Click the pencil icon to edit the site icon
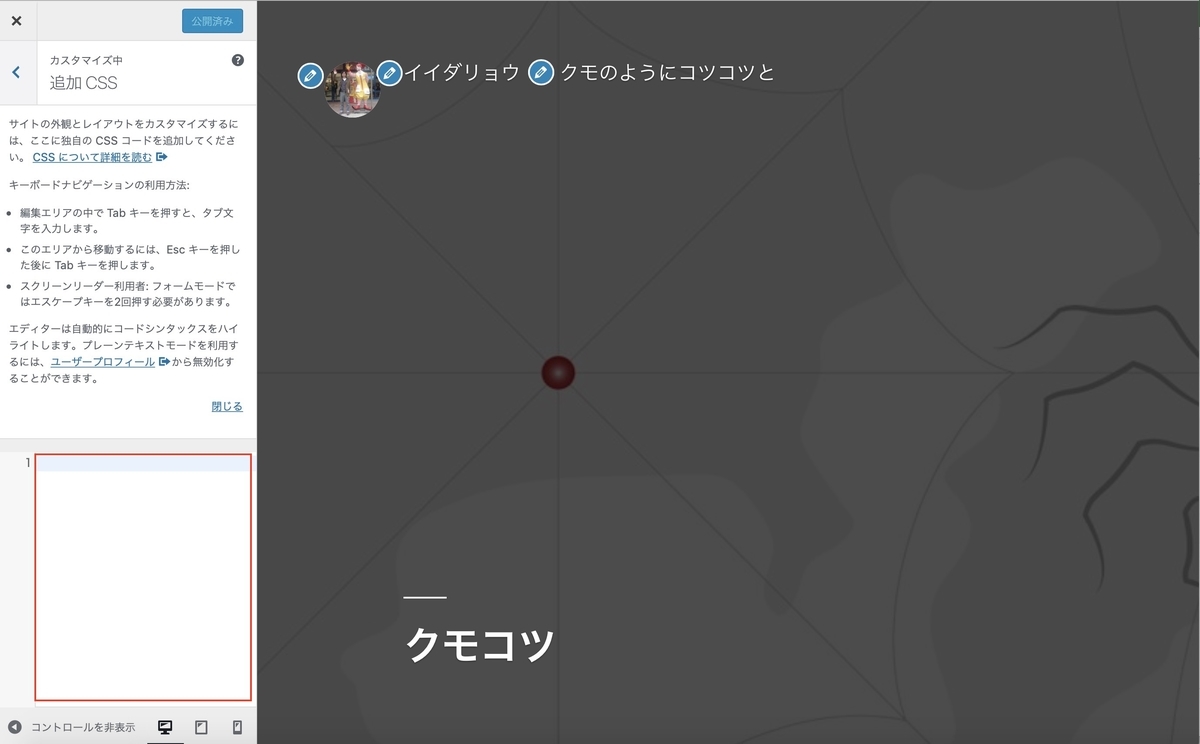This screenshot has height=744, width=1200. click(x=310, y=75)
